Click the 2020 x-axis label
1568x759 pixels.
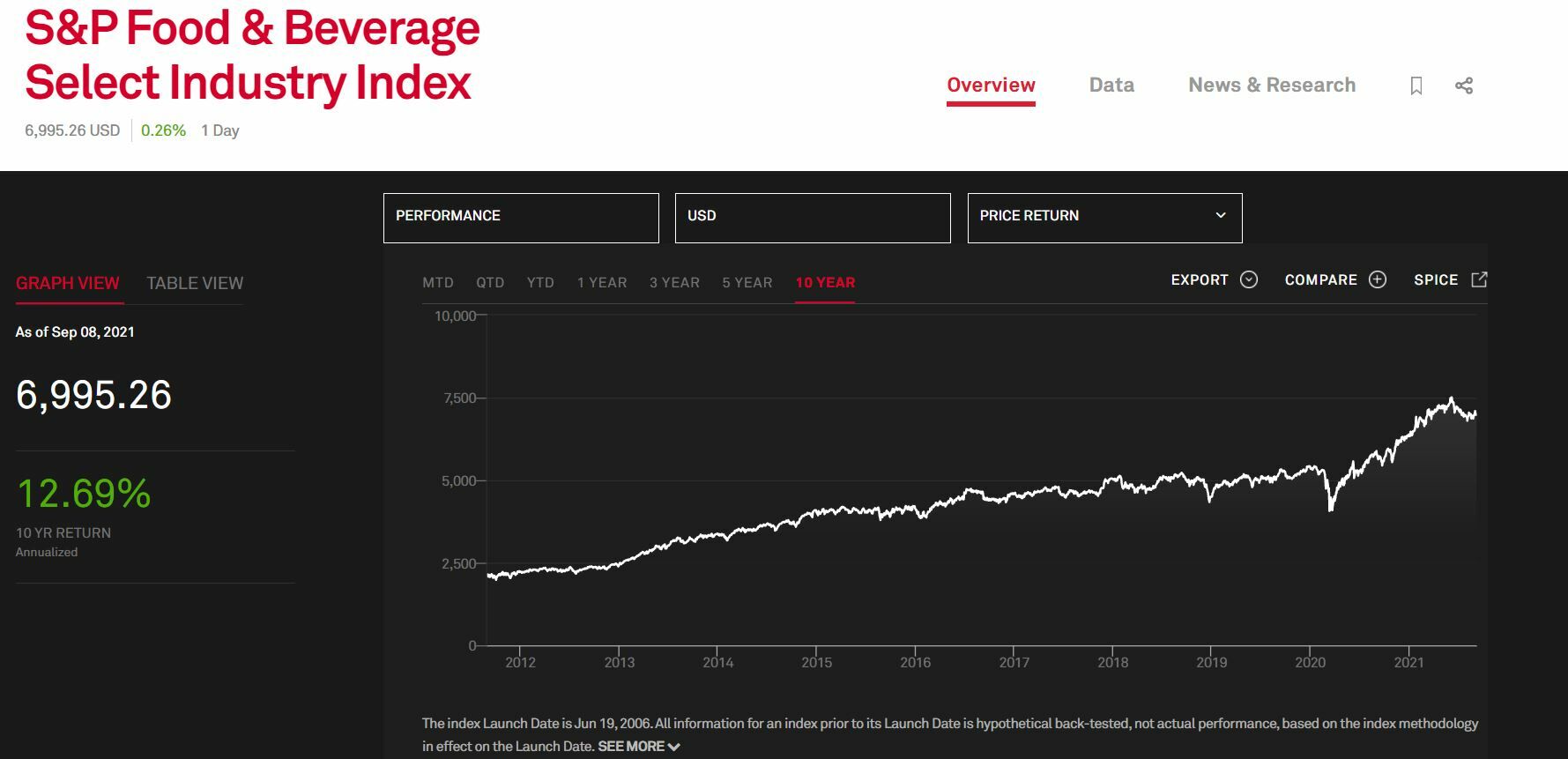pos(1310,663)
